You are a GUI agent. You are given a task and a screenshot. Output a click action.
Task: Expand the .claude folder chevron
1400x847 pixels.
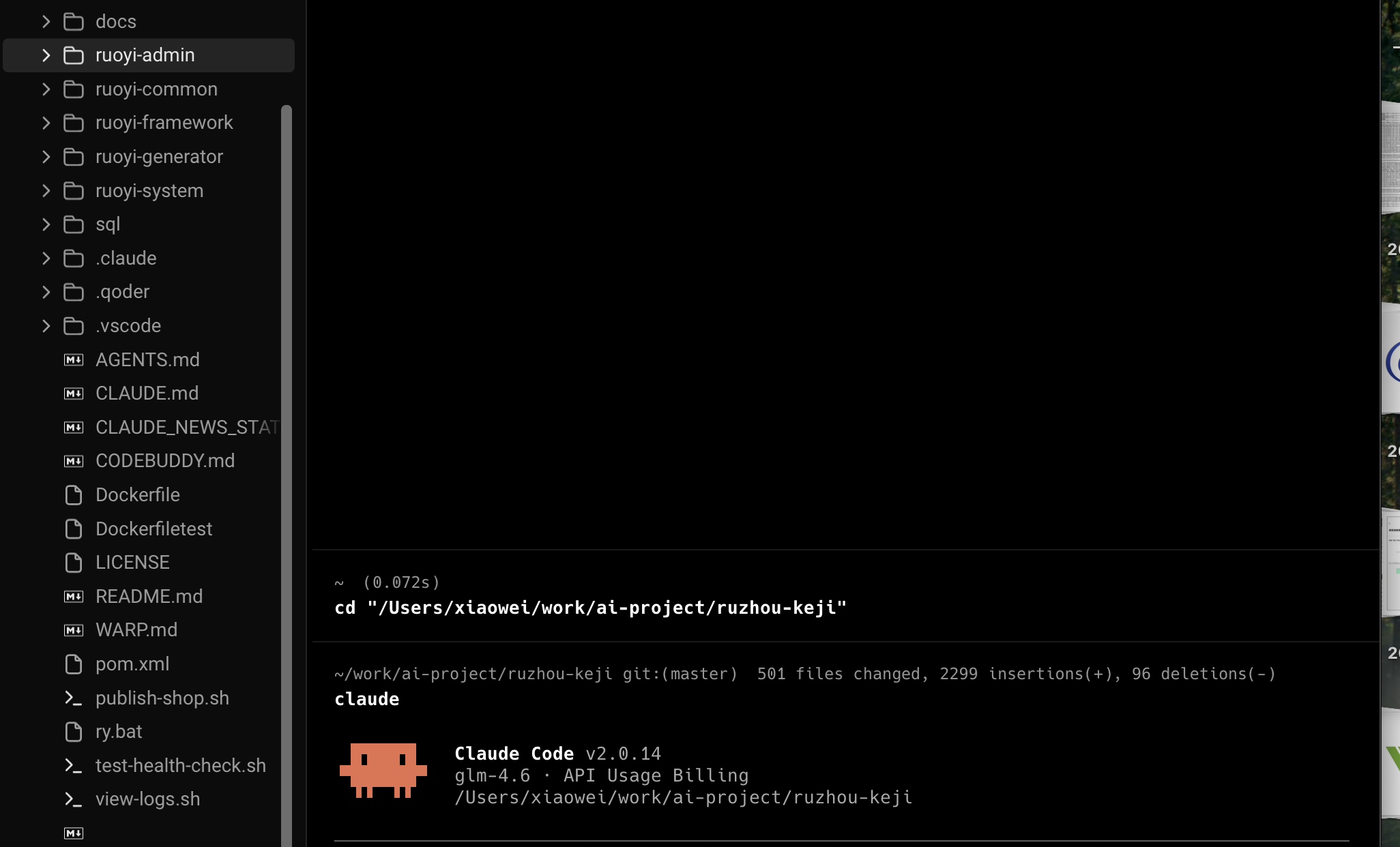click(x=46, y=258)
